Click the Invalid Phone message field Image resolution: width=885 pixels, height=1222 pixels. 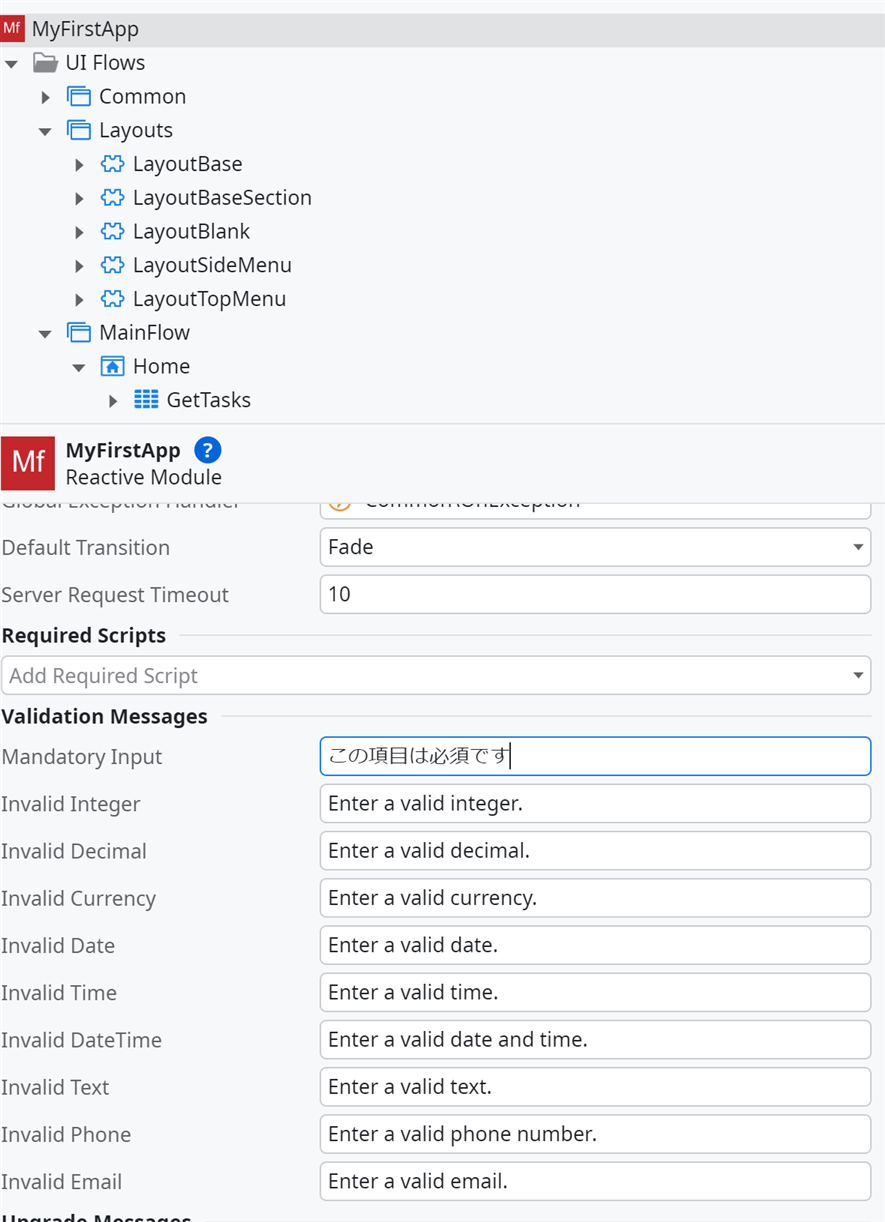(x=595, y=1133)
